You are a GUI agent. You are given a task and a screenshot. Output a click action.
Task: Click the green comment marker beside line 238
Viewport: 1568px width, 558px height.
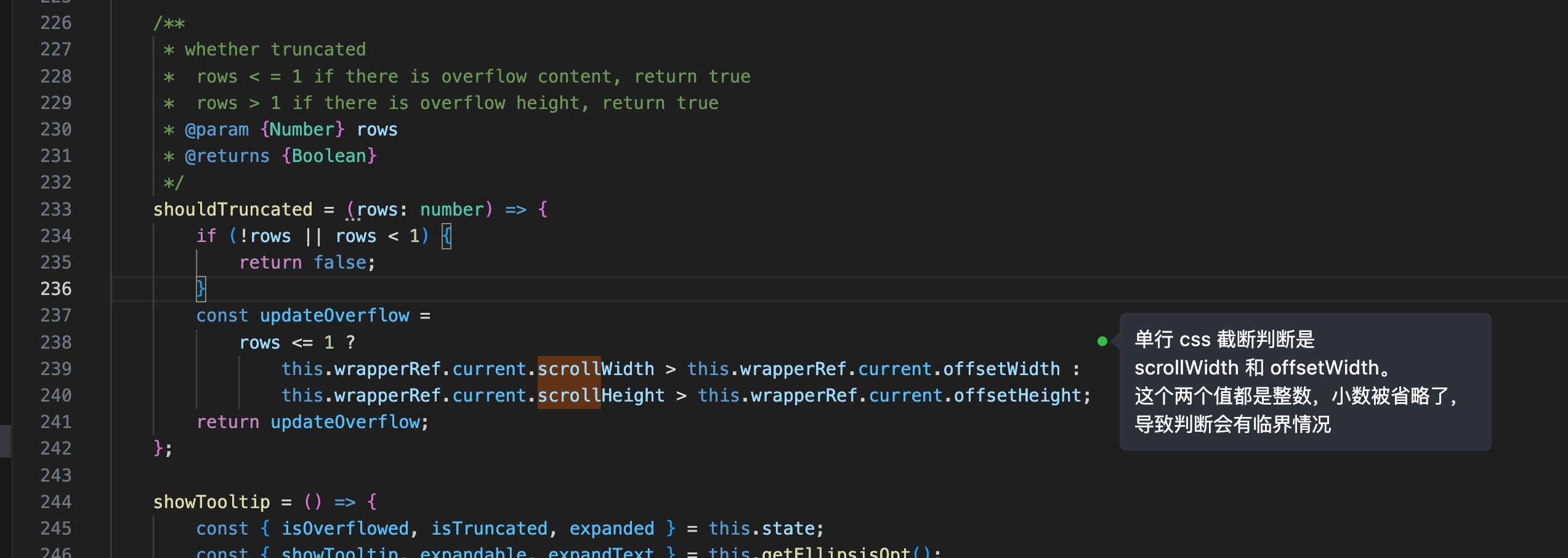[x=1102, y=342]
